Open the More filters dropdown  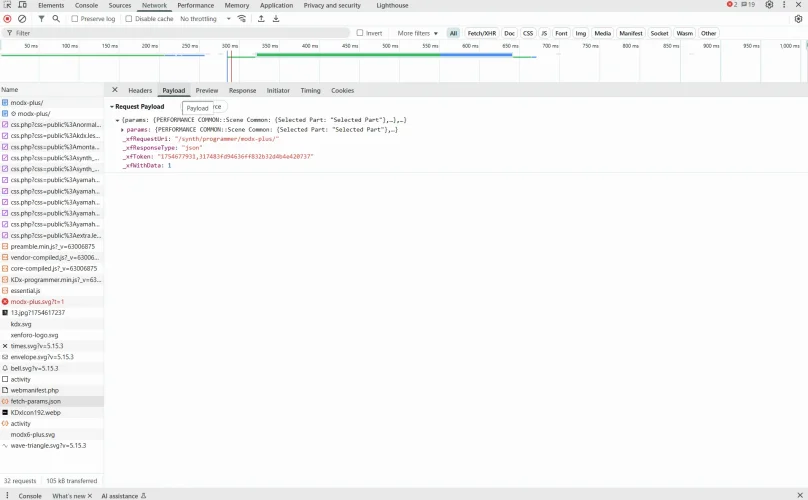417,33
